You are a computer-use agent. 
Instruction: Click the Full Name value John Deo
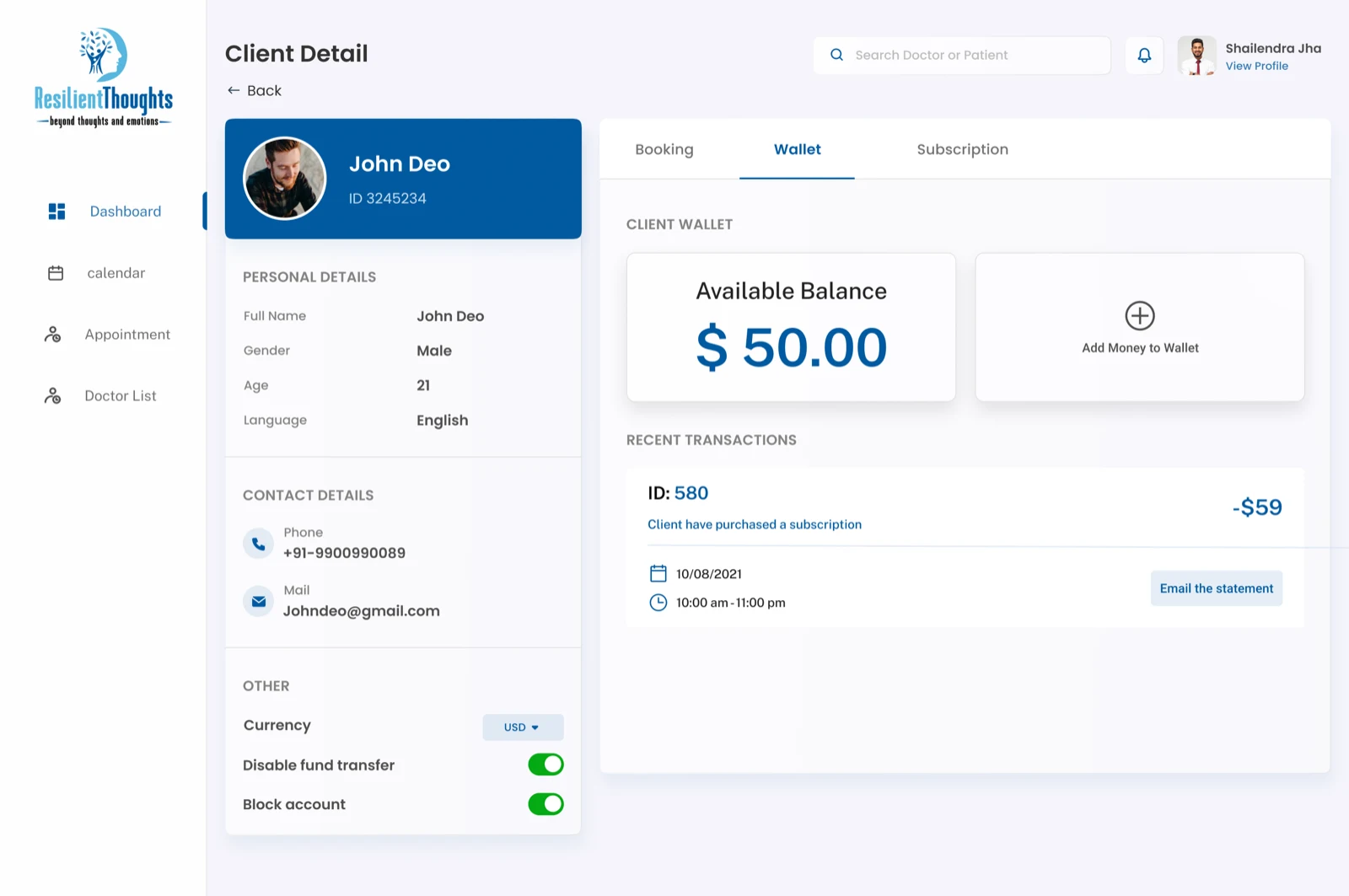pyautogui.click(x=450, y=316)
